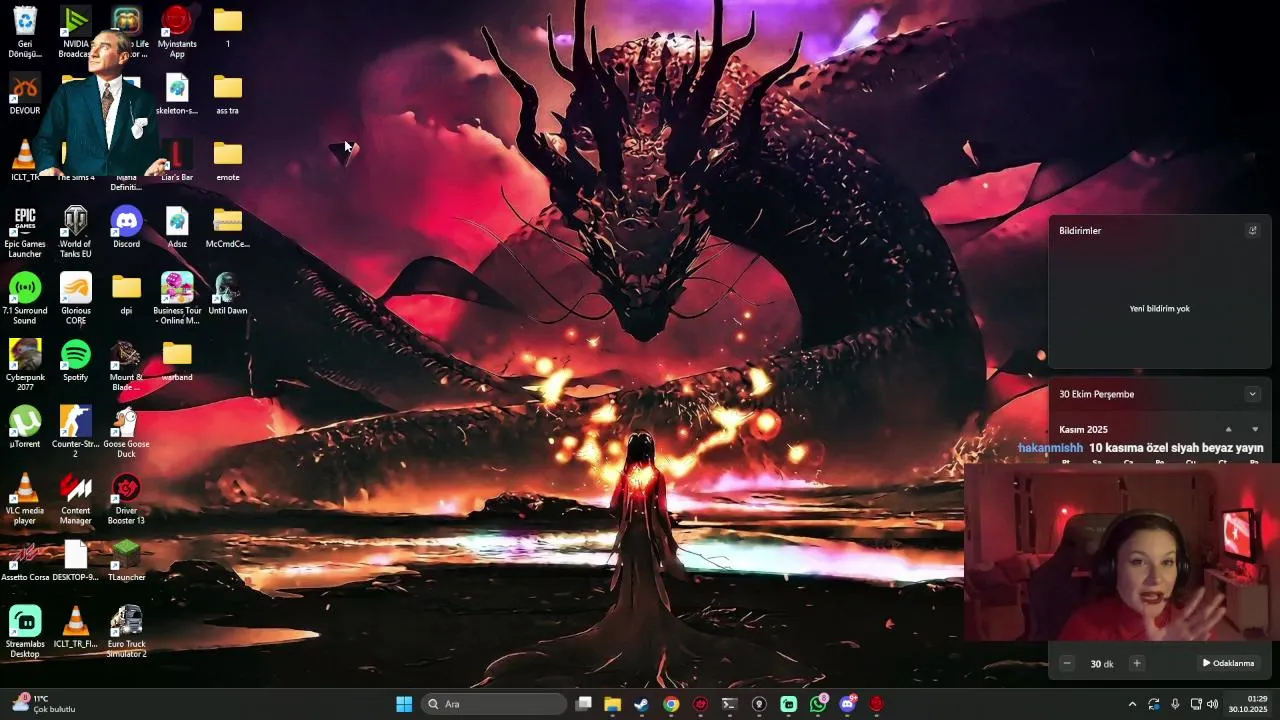
Task: Expand the hidden system tray icons chevron
Action: pos(1132,704)
